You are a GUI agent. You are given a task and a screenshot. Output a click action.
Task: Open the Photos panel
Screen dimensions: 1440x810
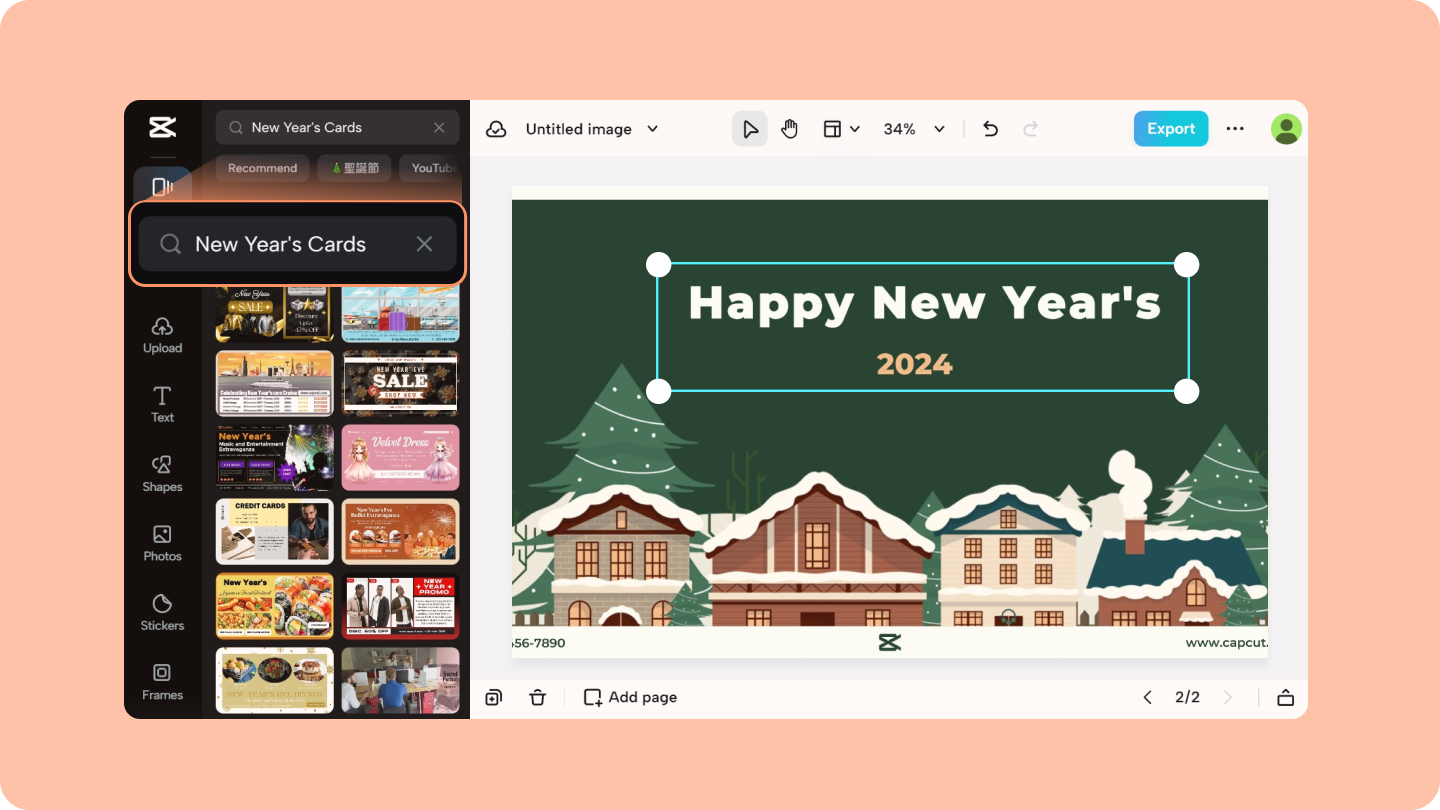(x=162, y=543)
